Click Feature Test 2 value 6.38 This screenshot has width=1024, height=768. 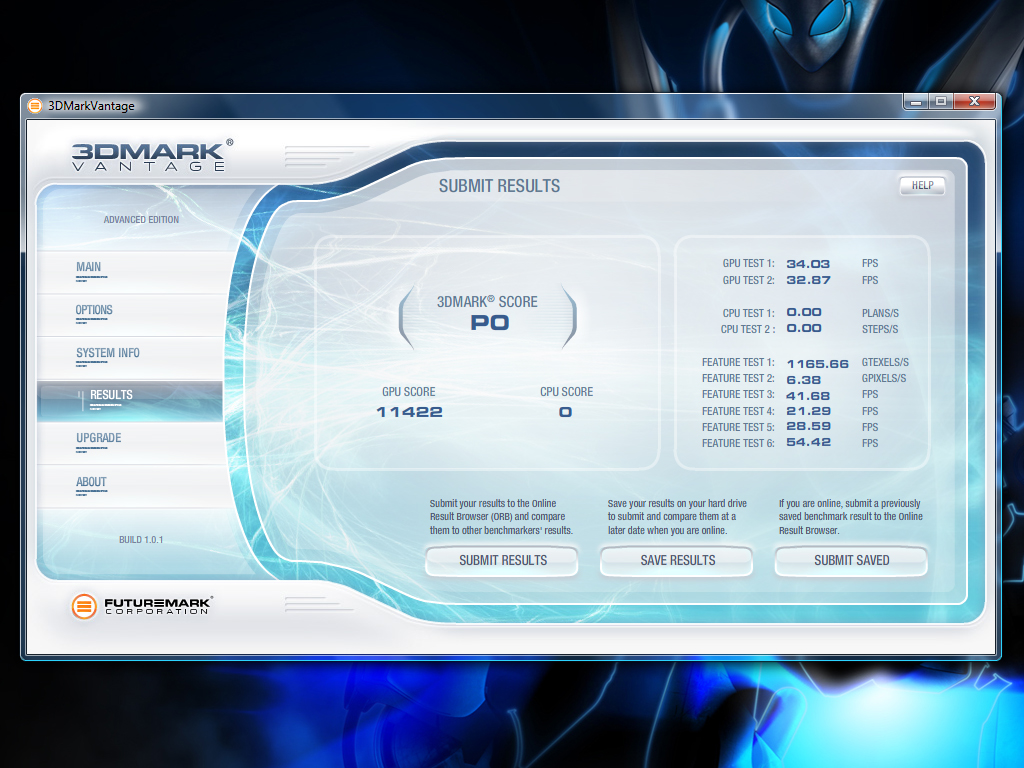803,380
